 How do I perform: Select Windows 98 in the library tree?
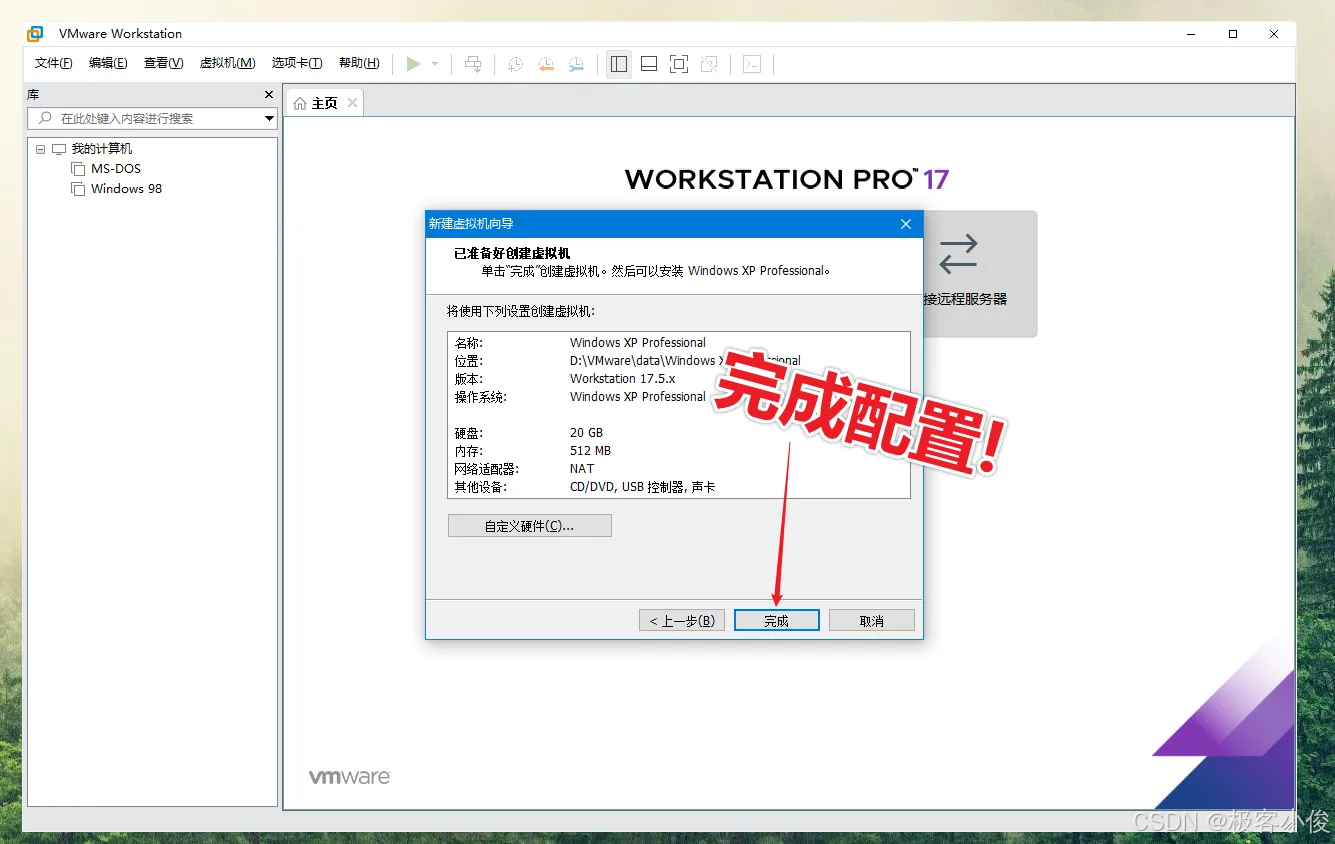click(x=126, y=189)
